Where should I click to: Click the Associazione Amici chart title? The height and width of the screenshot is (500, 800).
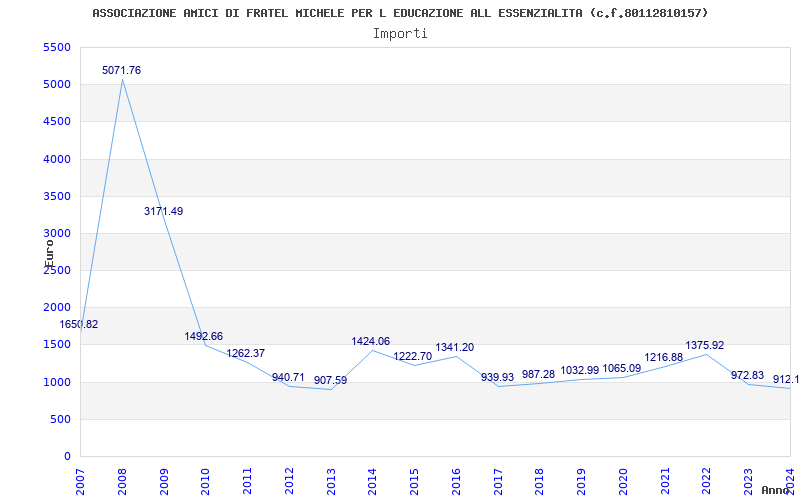pyautogui.click(x=400, y=13)
